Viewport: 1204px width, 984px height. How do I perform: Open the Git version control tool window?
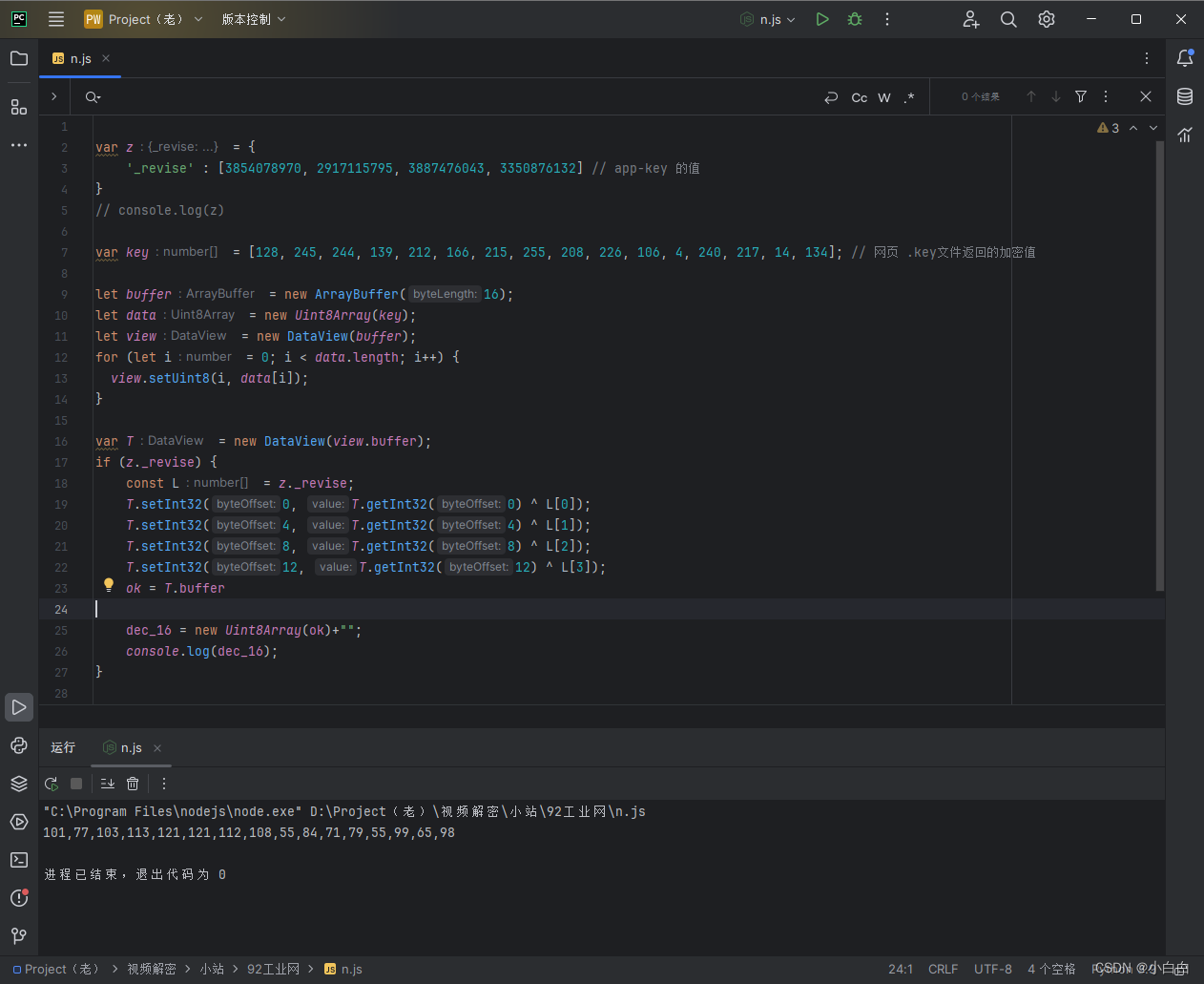coord(19,936)
